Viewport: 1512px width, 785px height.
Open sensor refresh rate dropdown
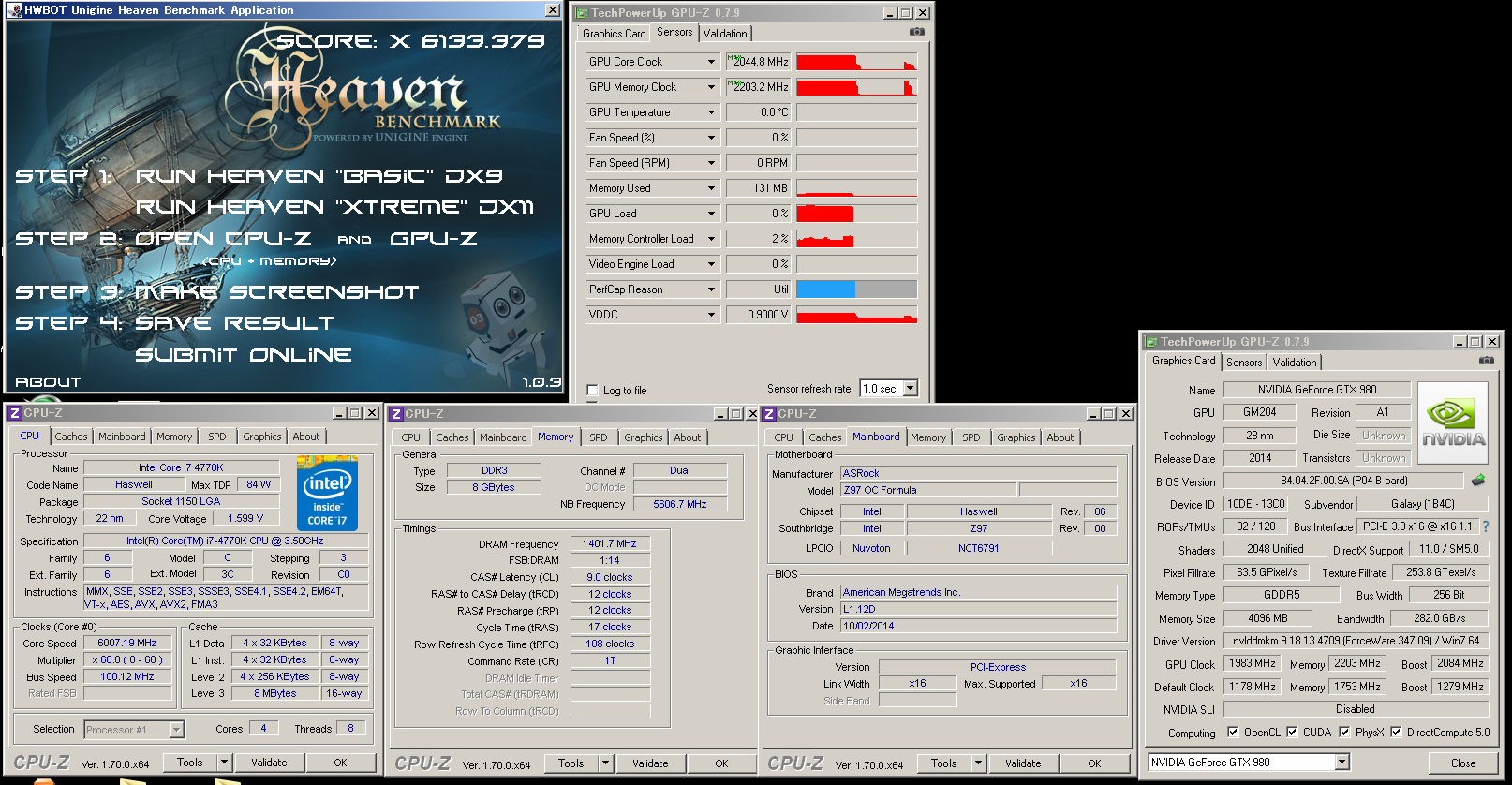tap(910, 389)
